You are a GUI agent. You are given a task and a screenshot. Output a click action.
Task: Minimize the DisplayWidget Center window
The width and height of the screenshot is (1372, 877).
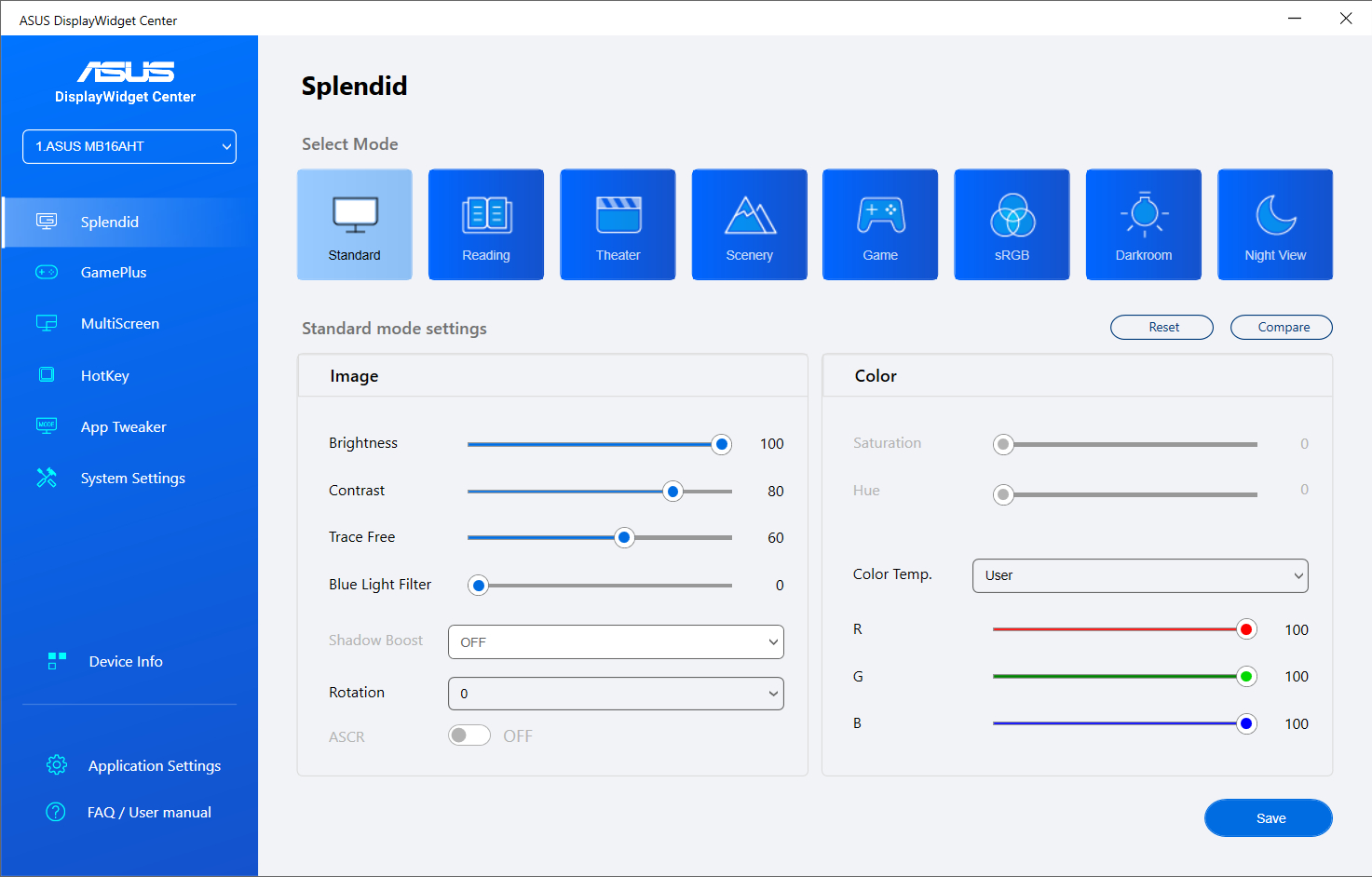click(x=1295, y=19)
